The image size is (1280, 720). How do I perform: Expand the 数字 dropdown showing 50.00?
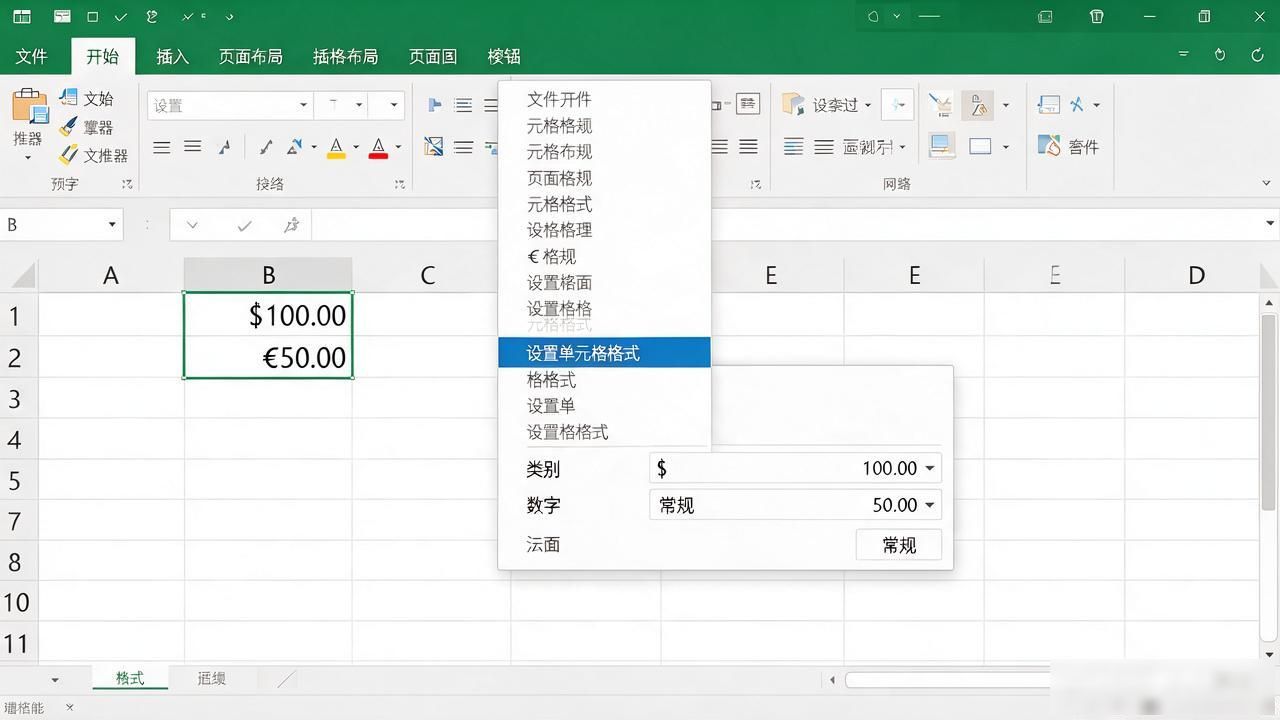pyautogui.click(x=930, y=505)
